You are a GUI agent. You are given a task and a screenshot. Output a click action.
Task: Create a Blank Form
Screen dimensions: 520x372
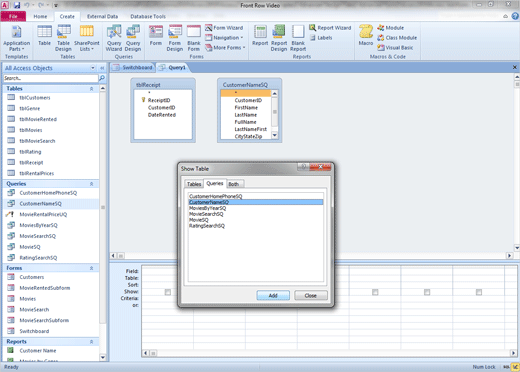[x=194, y=38]
